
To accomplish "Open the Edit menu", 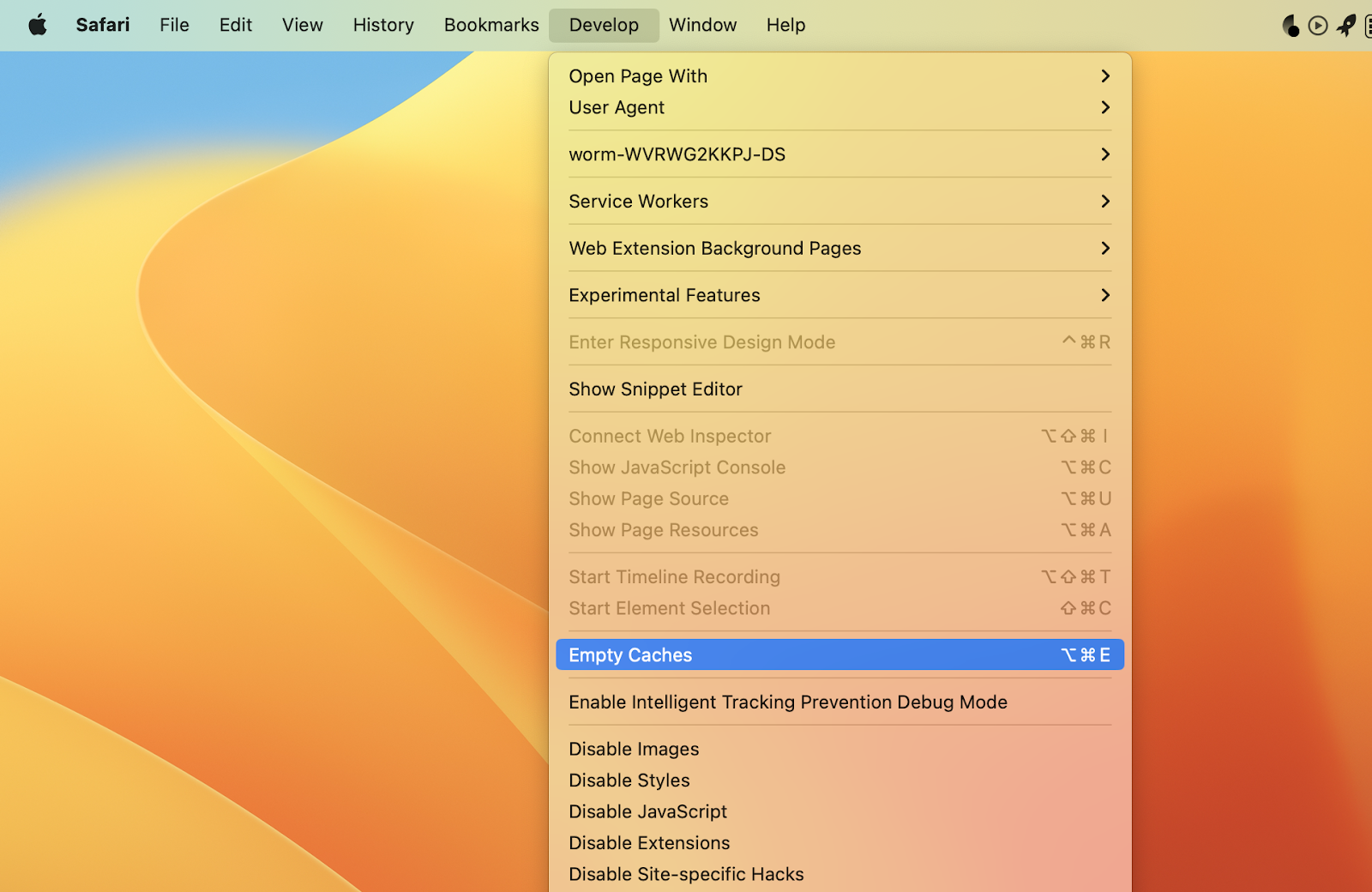I will point(236,25).
